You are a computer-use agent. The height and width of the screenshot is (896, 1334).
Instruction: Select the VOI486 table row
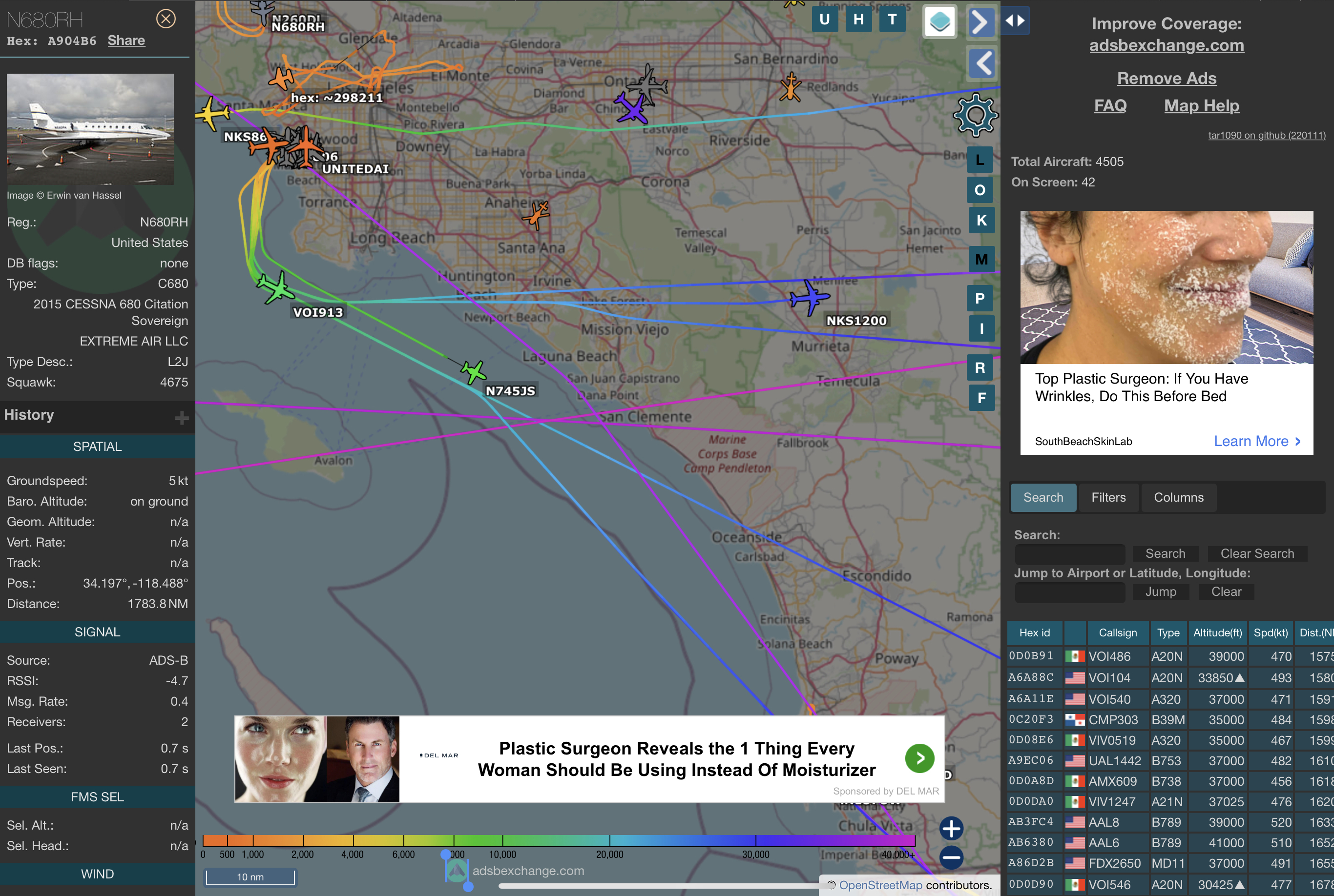(x=1170, y=656)
